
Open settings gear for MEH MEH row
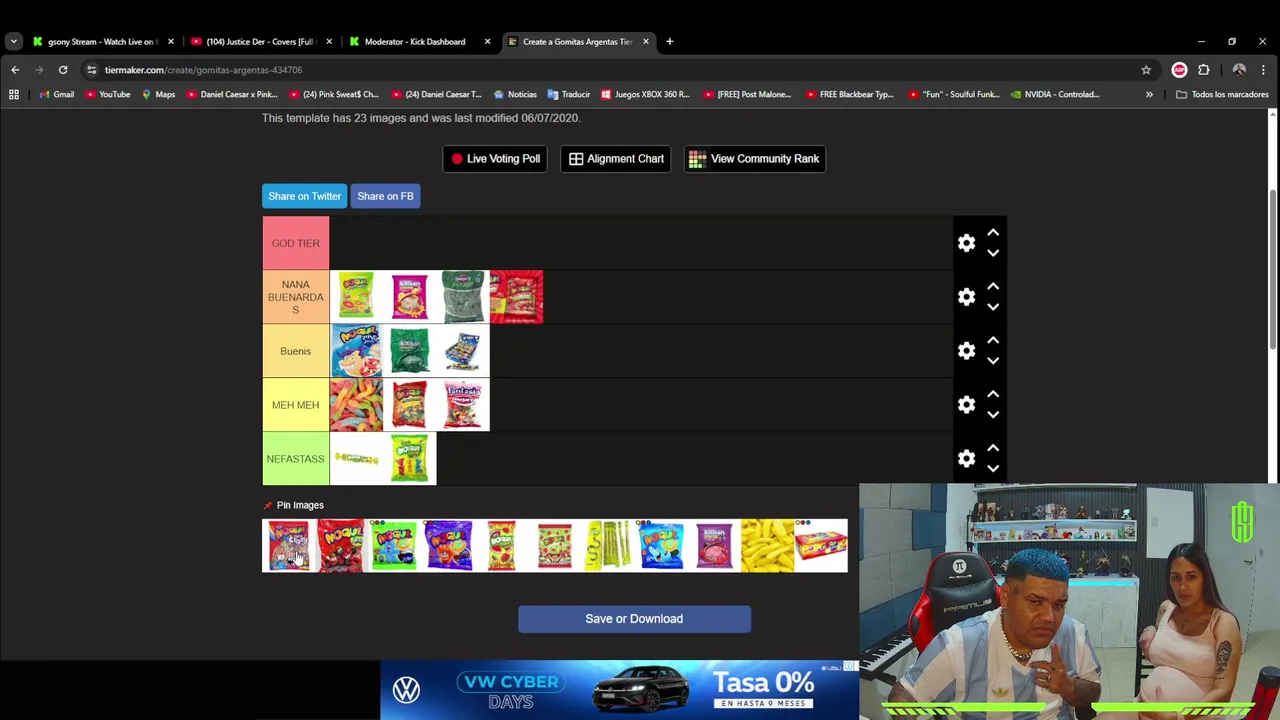[966, 405]
